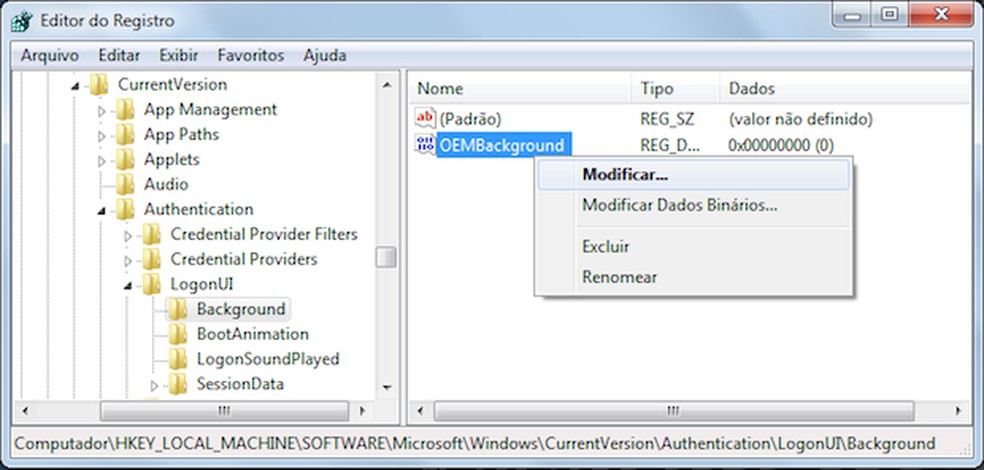Select the BootAnimation key label
Viewport: 984px width, 470px height.
click(253, 334)
